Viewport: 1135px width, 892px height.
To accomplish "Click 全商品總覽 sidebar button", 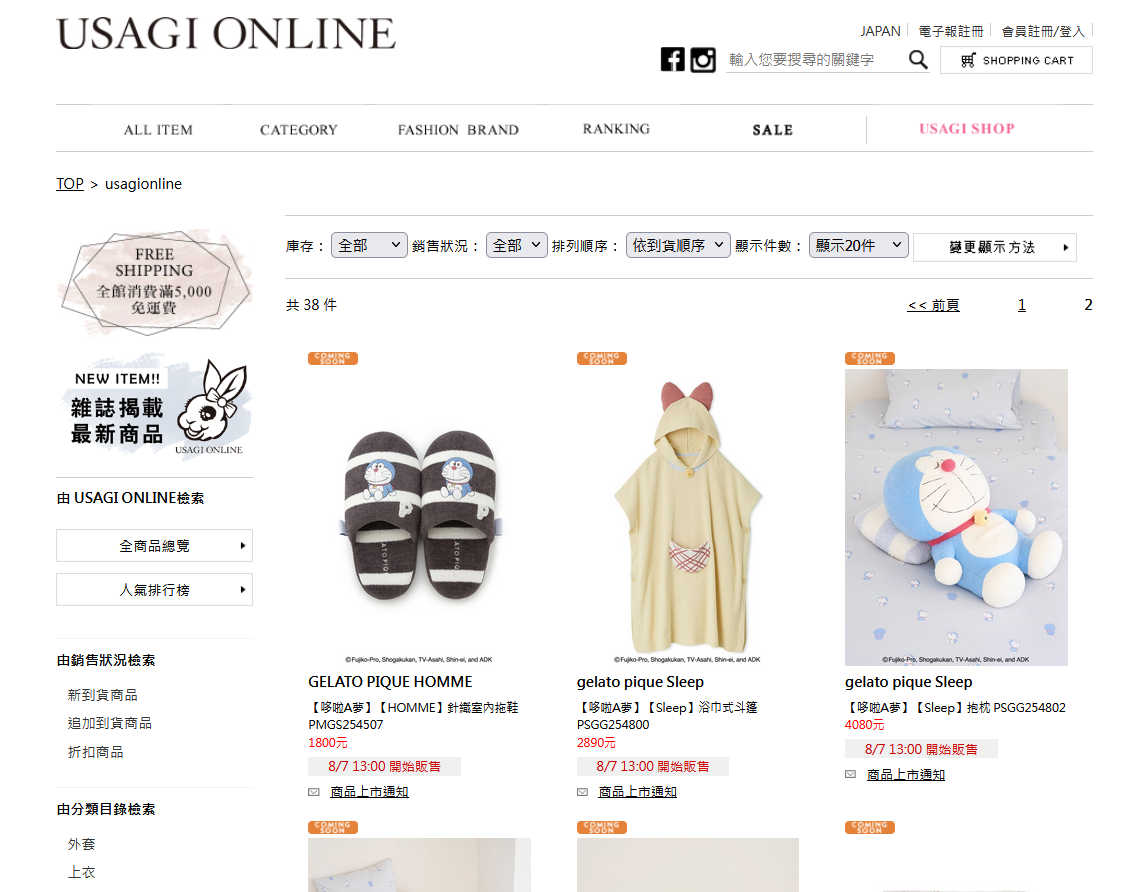I will pyautogui.click(x=154, y=546).
